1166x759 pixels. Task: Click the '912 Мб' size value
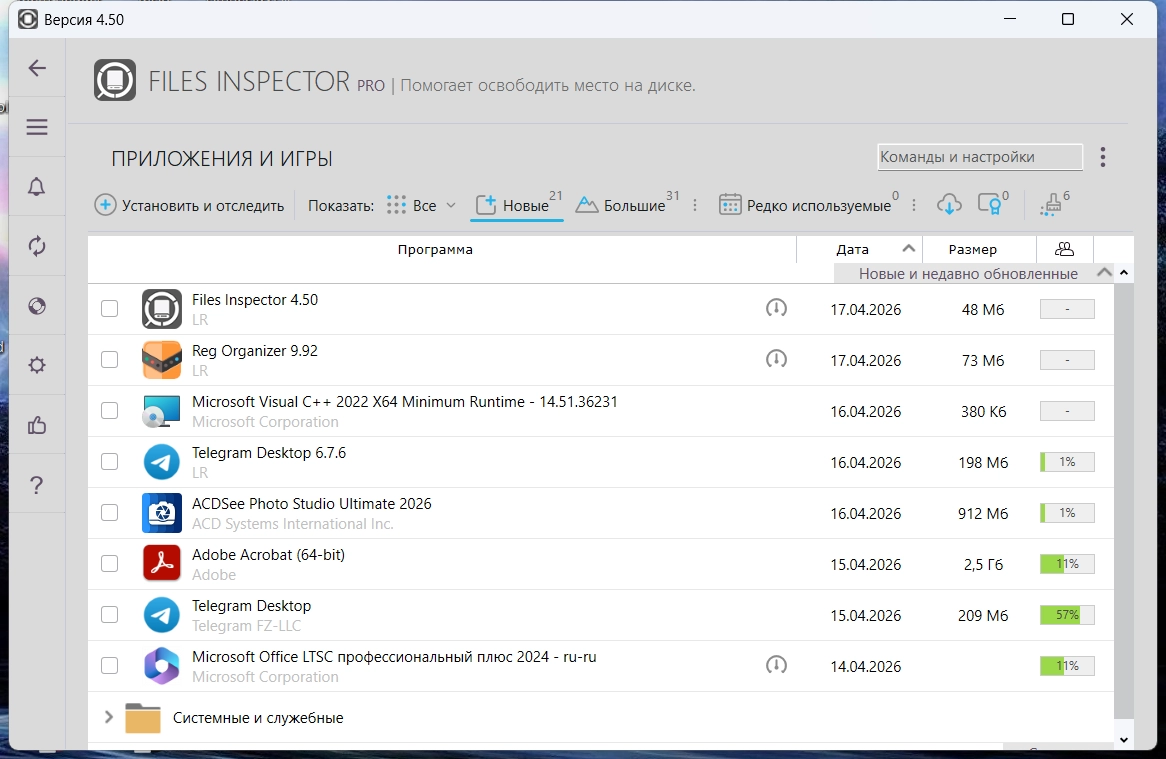(x=983, y=513)
